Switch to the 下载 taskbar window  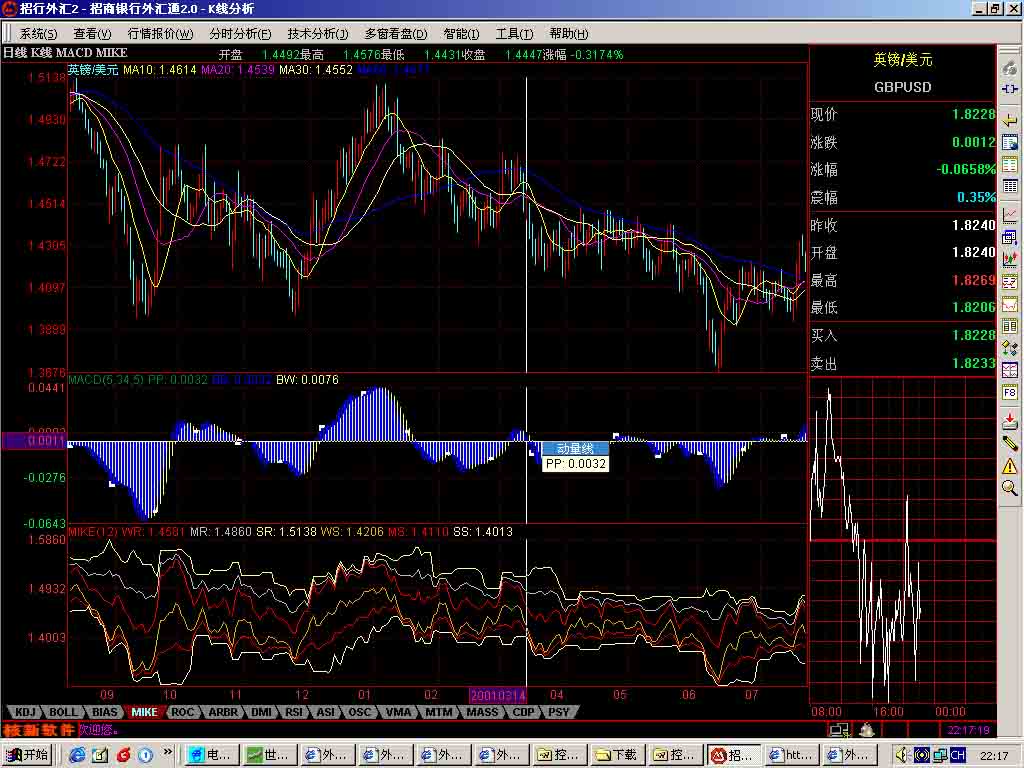[616, 755]
